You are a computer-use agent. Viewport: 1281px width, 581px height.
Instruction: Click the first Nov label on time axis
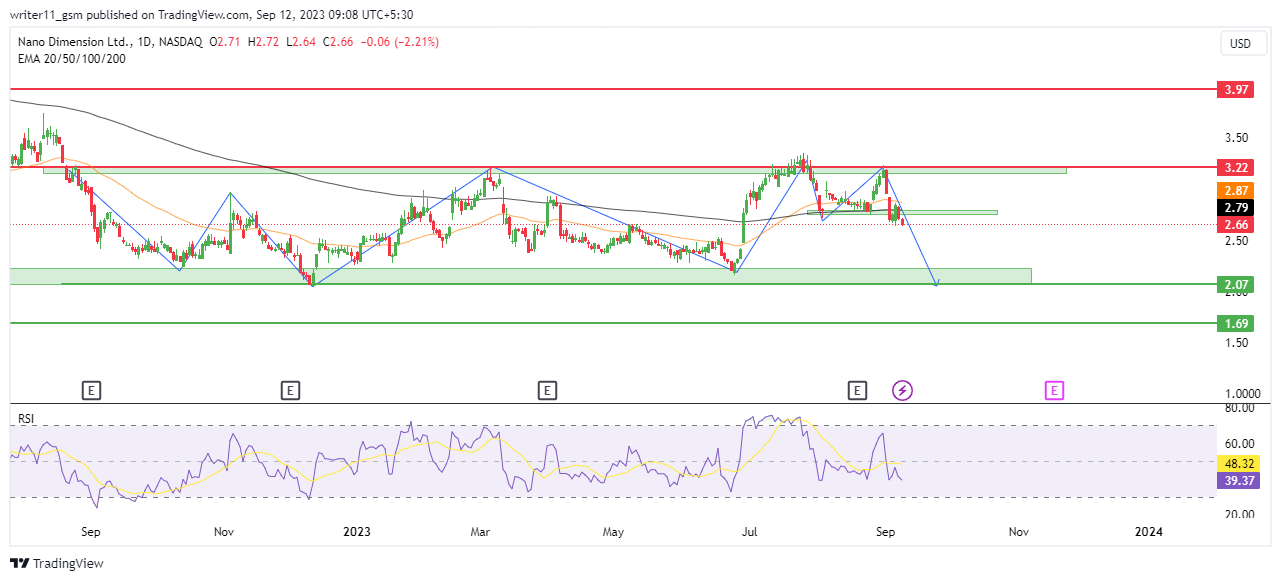[223, 533]
